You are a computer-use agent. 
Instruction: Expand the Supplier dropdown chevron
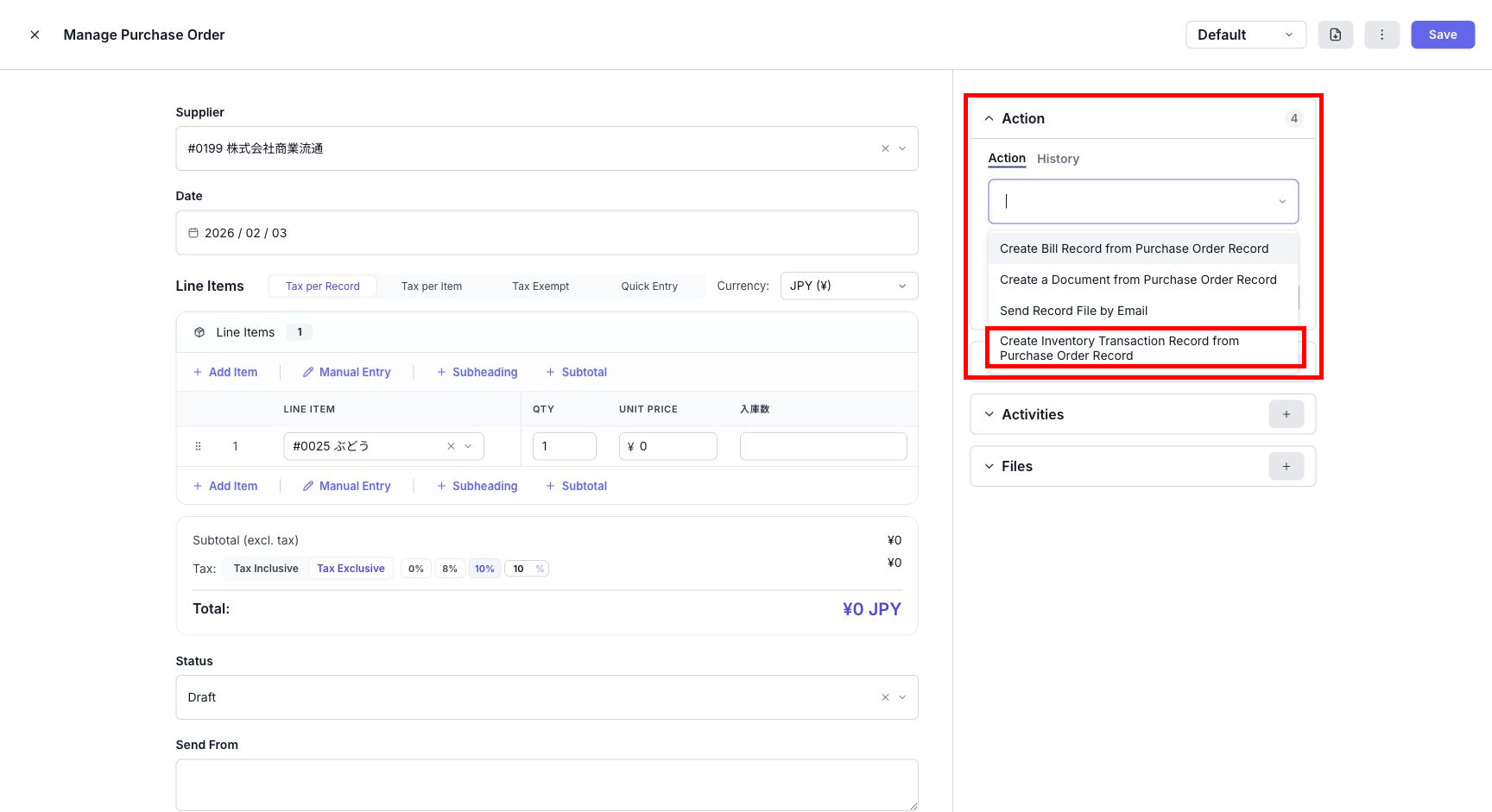(x=902, y=148)
